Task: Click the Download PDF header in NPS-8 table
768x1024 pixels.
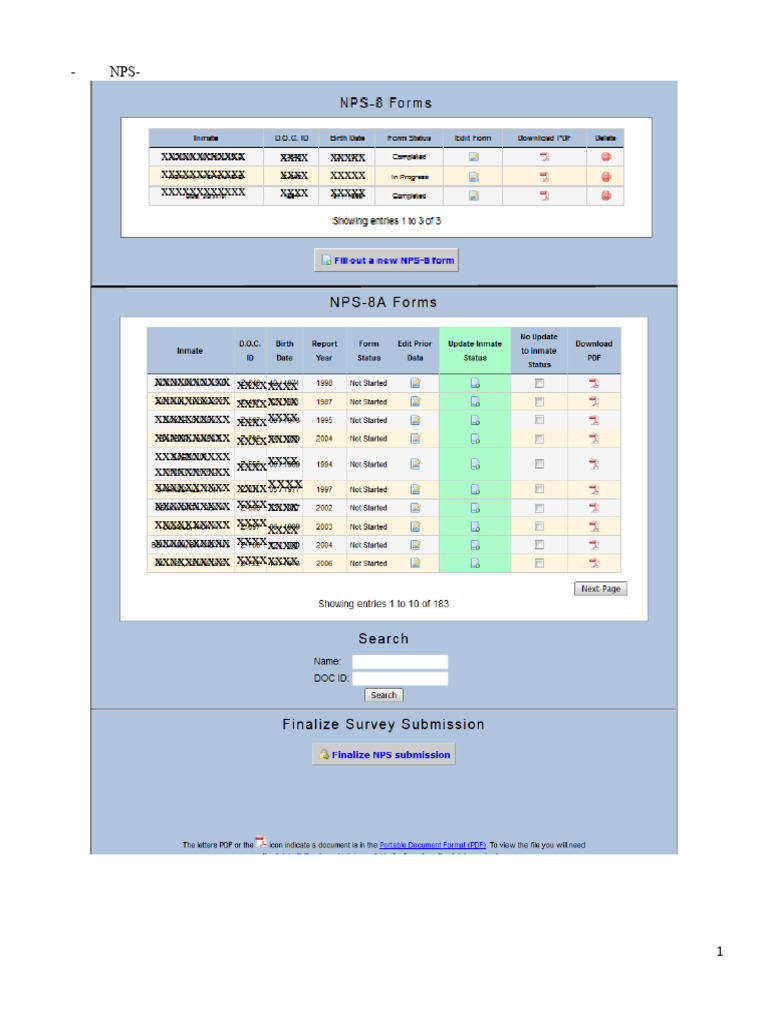Action: pyautogui.click(x=544, y=138)
